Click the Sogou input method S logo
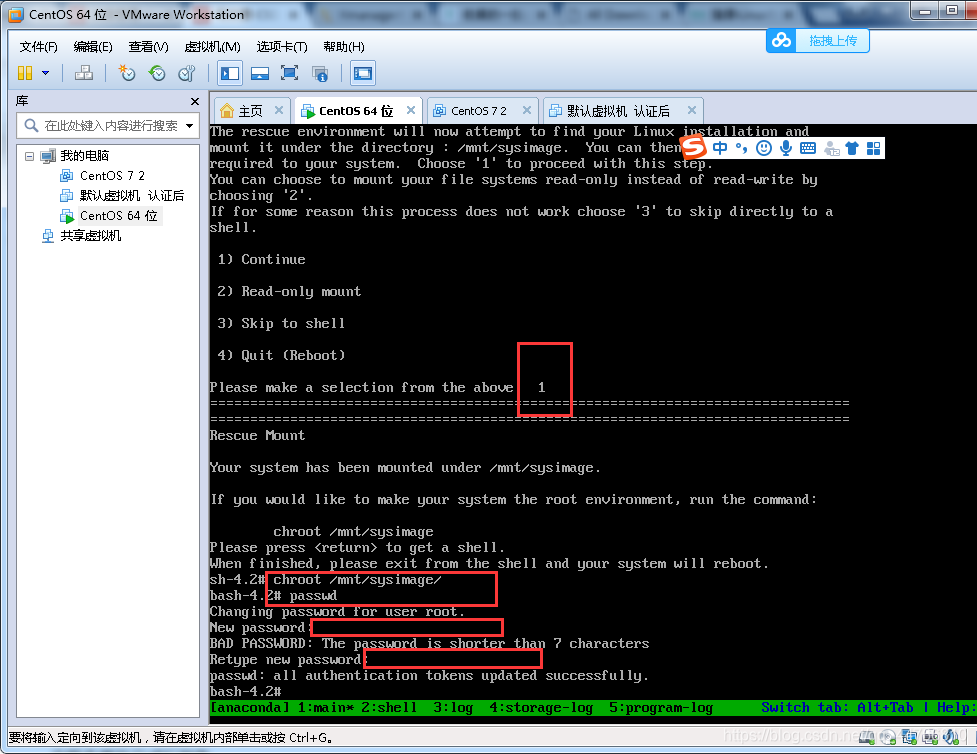Screen dimensions: 977x754 click(693, 148)
